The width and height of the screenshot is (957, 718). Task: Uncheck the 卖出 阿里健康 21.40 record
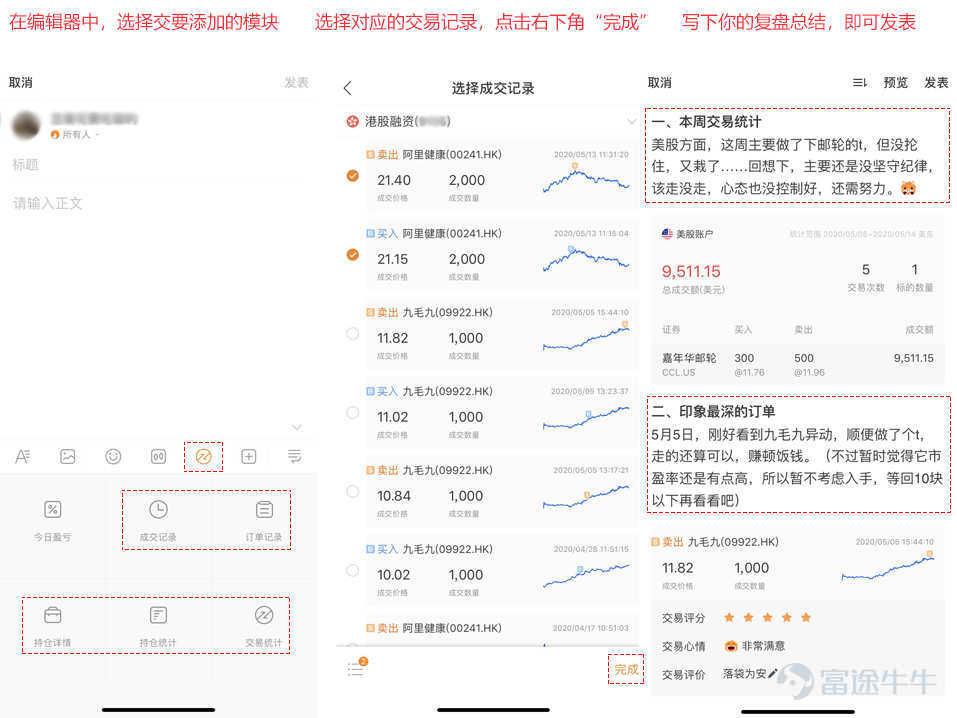tap(353, 176)
